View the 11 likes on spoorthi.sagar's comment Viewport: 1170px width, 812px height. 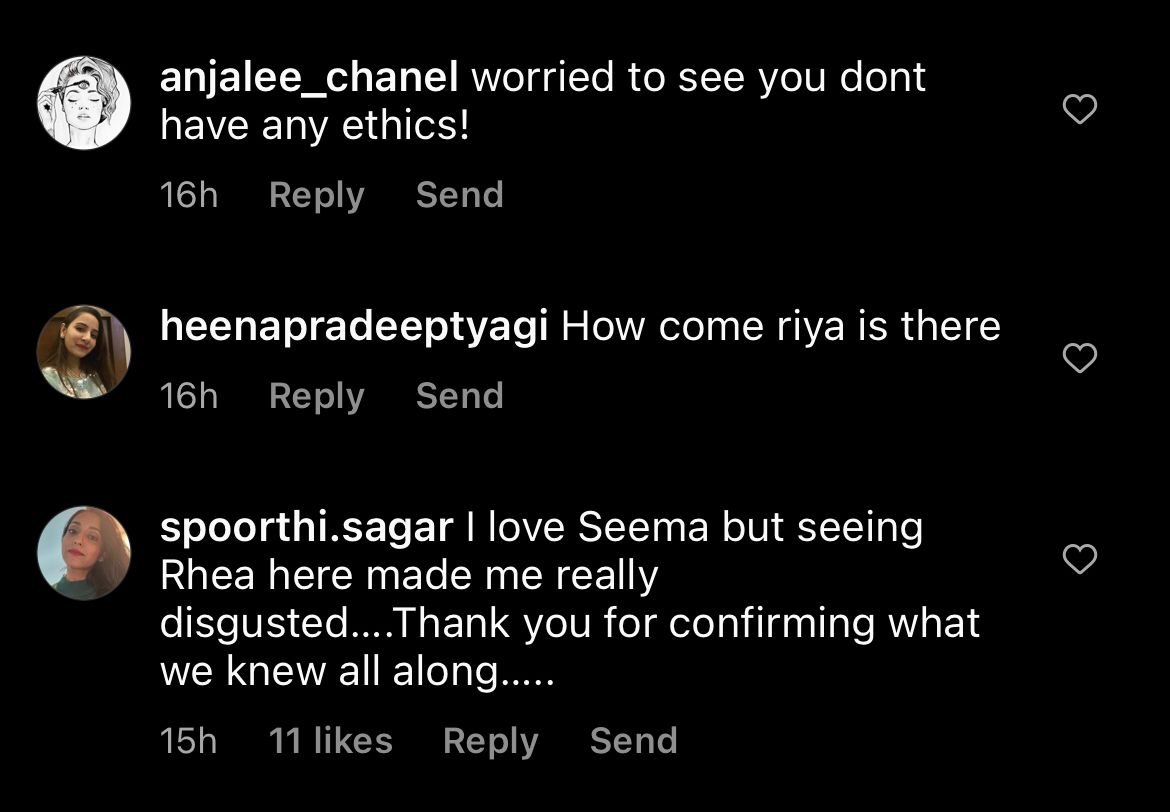click(x=330, y=741)
